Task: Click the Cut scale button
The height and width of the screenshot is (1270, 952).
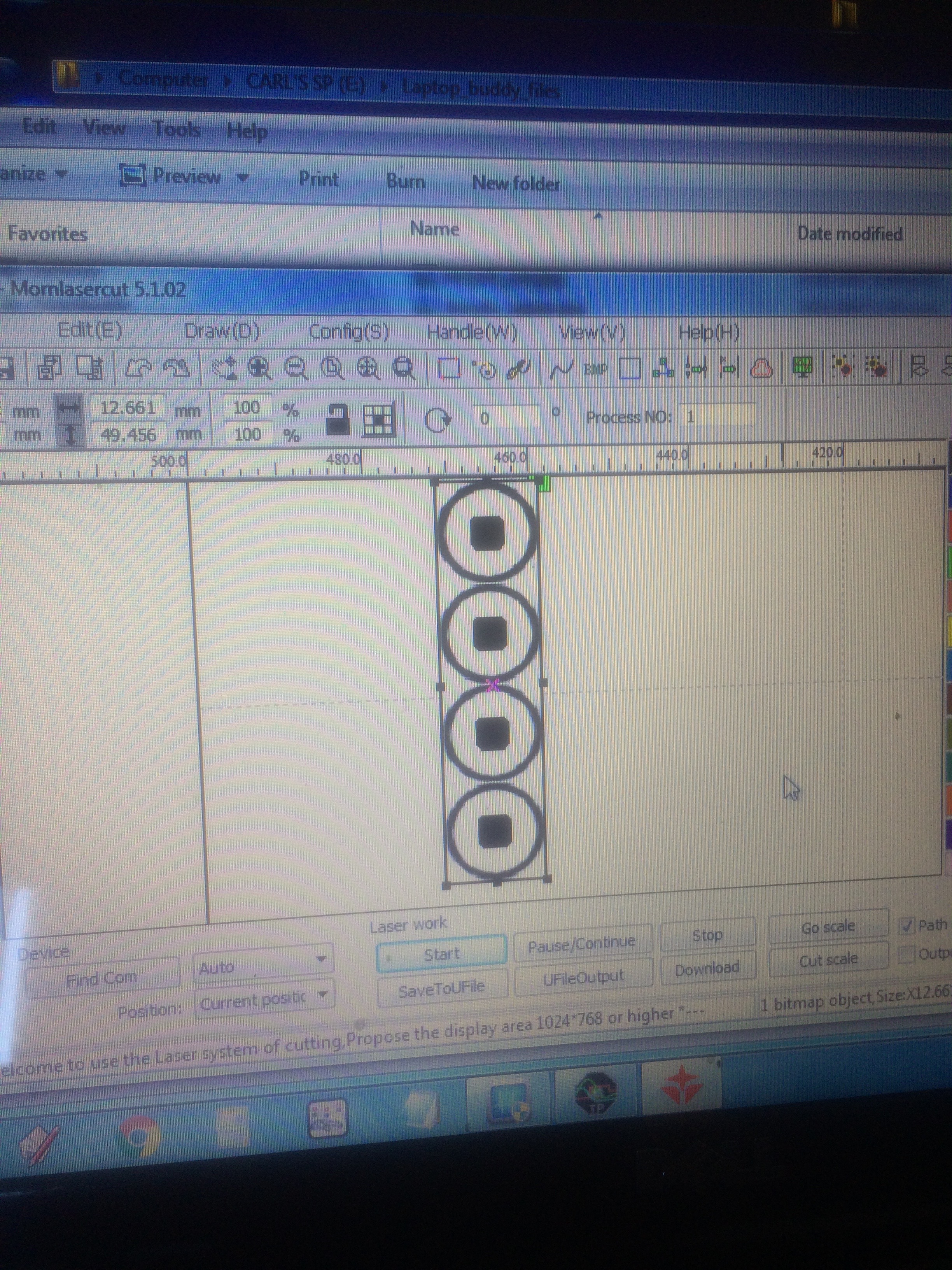Action: click(828, 960)
